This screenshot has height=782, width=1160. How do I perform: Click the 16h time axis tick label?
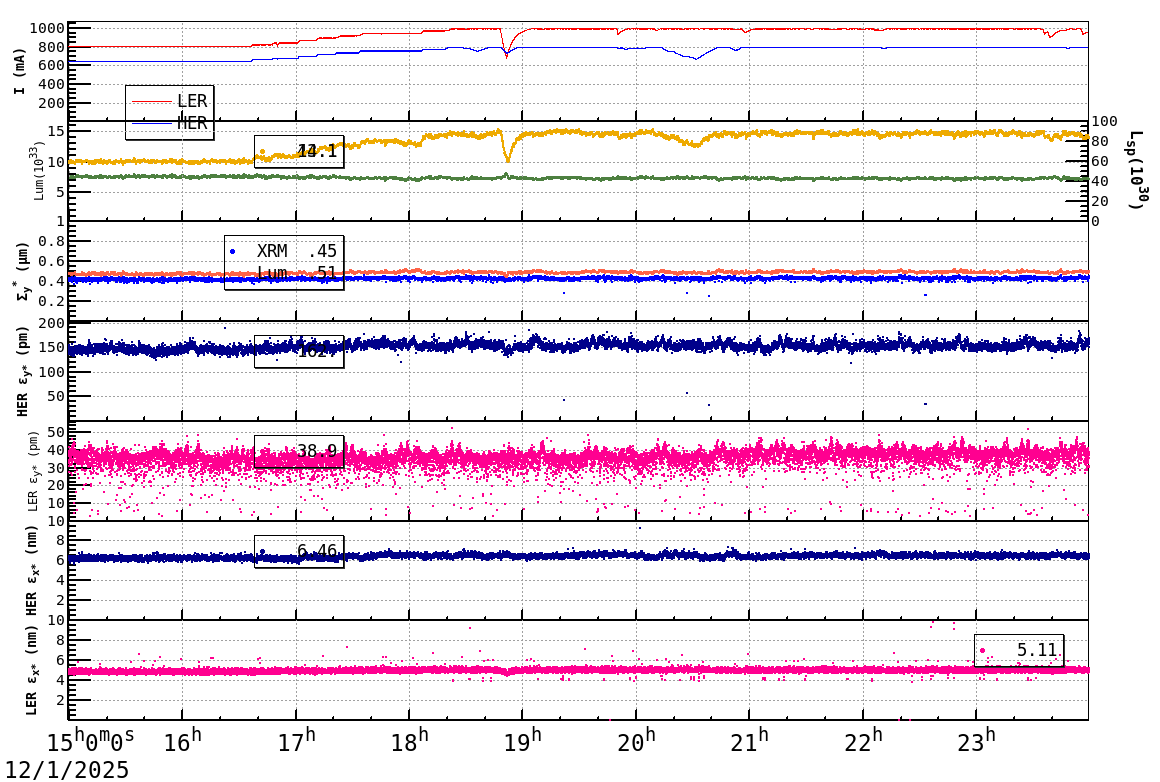tap(182, 741)
